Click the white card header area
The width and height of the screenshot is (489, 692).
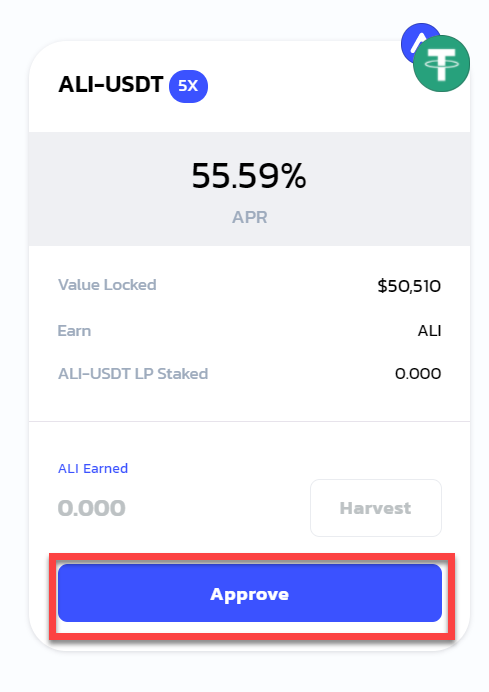[250, 86]
